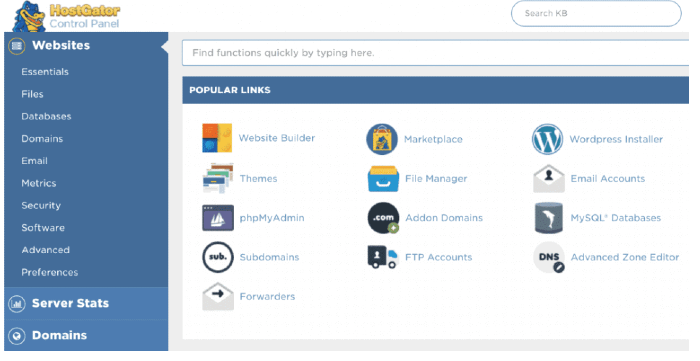The width and height of the screenshot is (700, 361).
Task: Open the Website Builder icon
Action: (x=217, y=138)
